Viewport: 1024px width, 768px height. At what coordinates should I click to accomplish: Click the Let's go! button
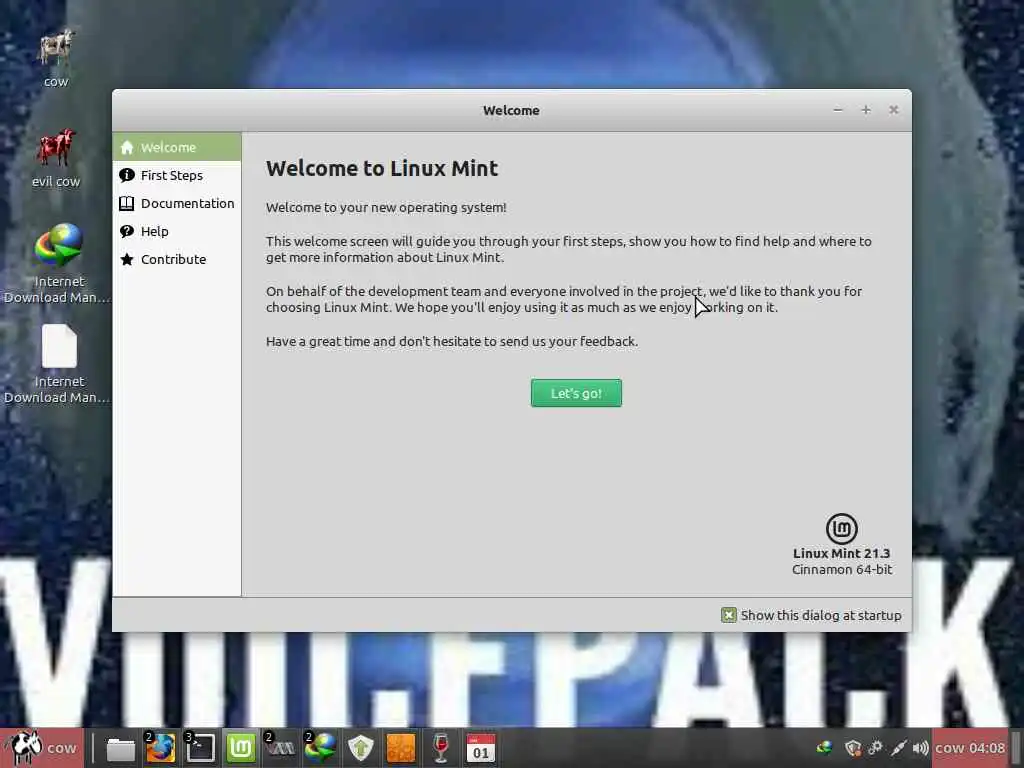(x=576, y=393)
